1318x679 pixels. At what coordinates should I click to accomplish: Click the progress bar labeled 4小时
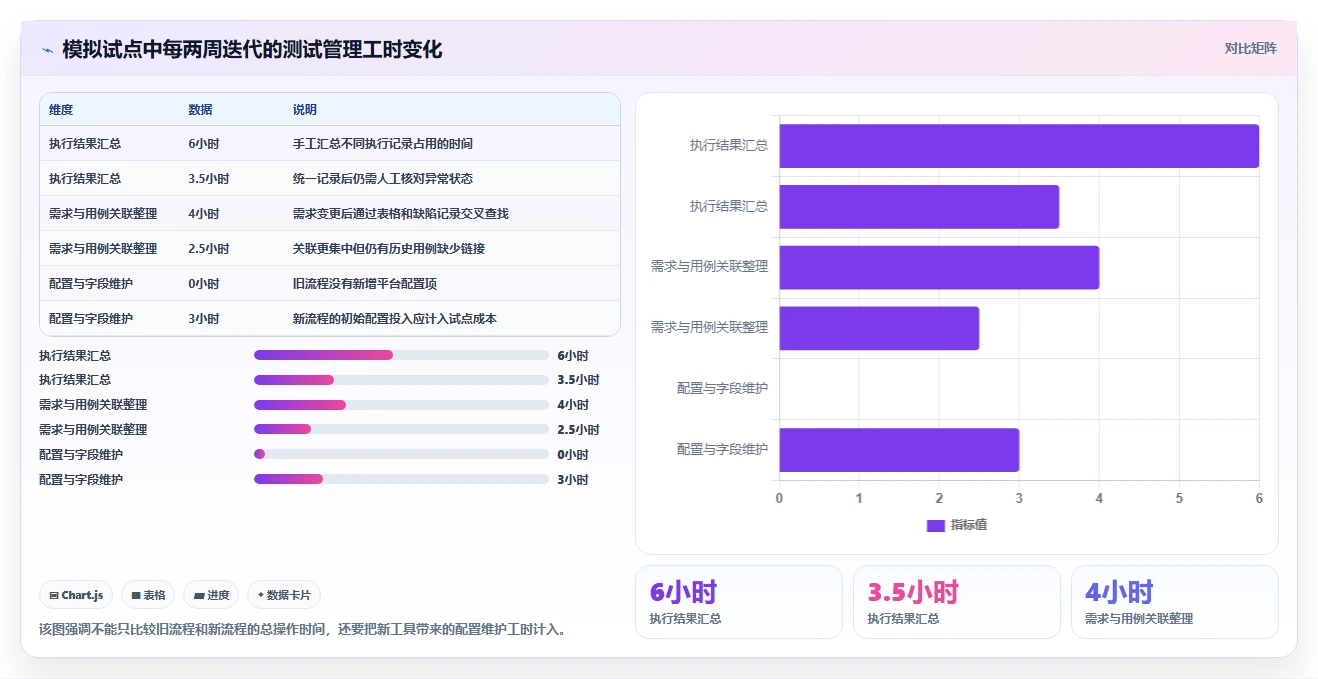pyautogui.click(x=401, y=405)
